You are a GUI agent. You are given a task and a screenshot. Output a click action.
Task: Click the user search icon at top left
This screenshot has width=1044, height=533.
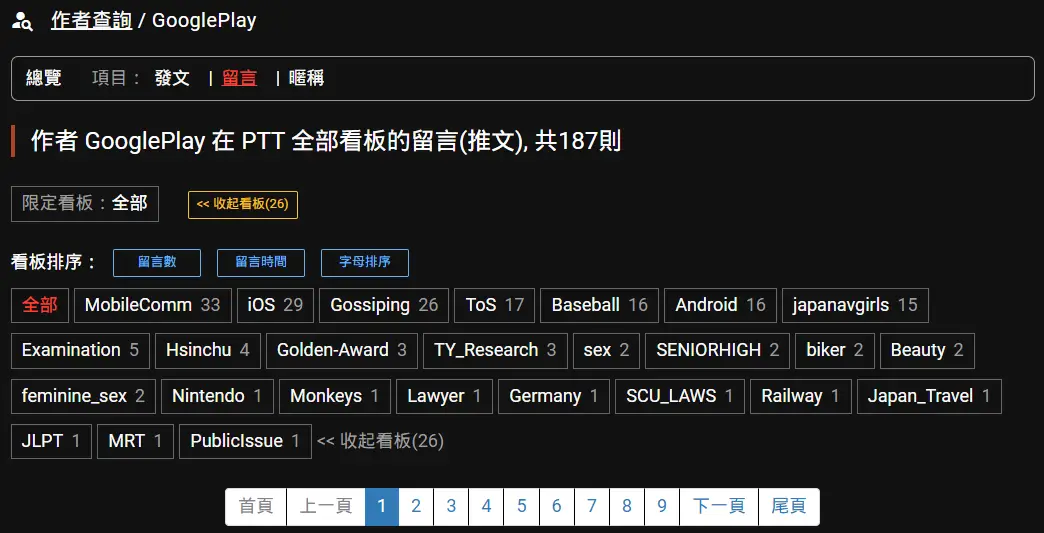tap(22, 21)
